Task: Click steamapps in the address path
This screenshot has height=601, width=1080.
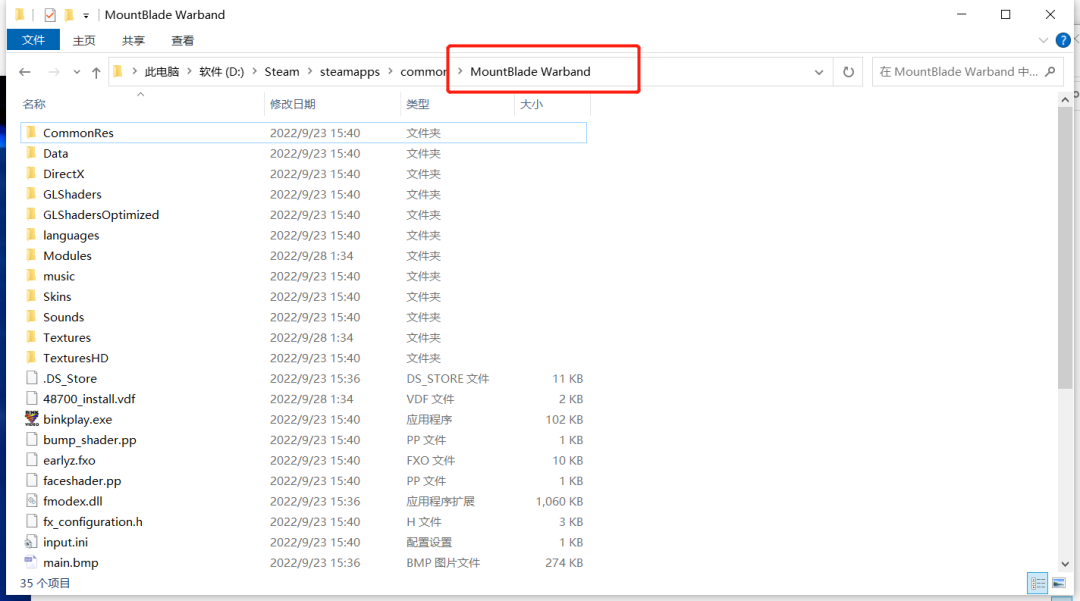Action: (x=349, y=72)
